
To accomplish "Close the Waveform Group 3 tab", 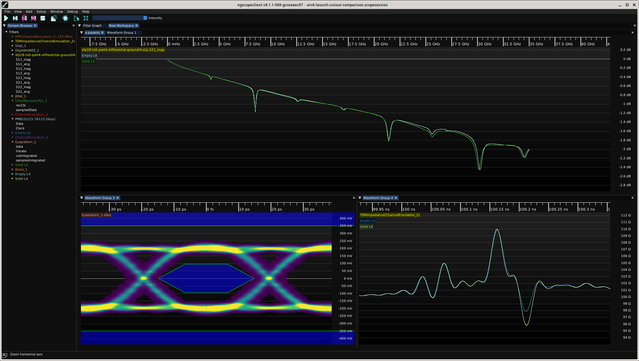I will point(118,198).
